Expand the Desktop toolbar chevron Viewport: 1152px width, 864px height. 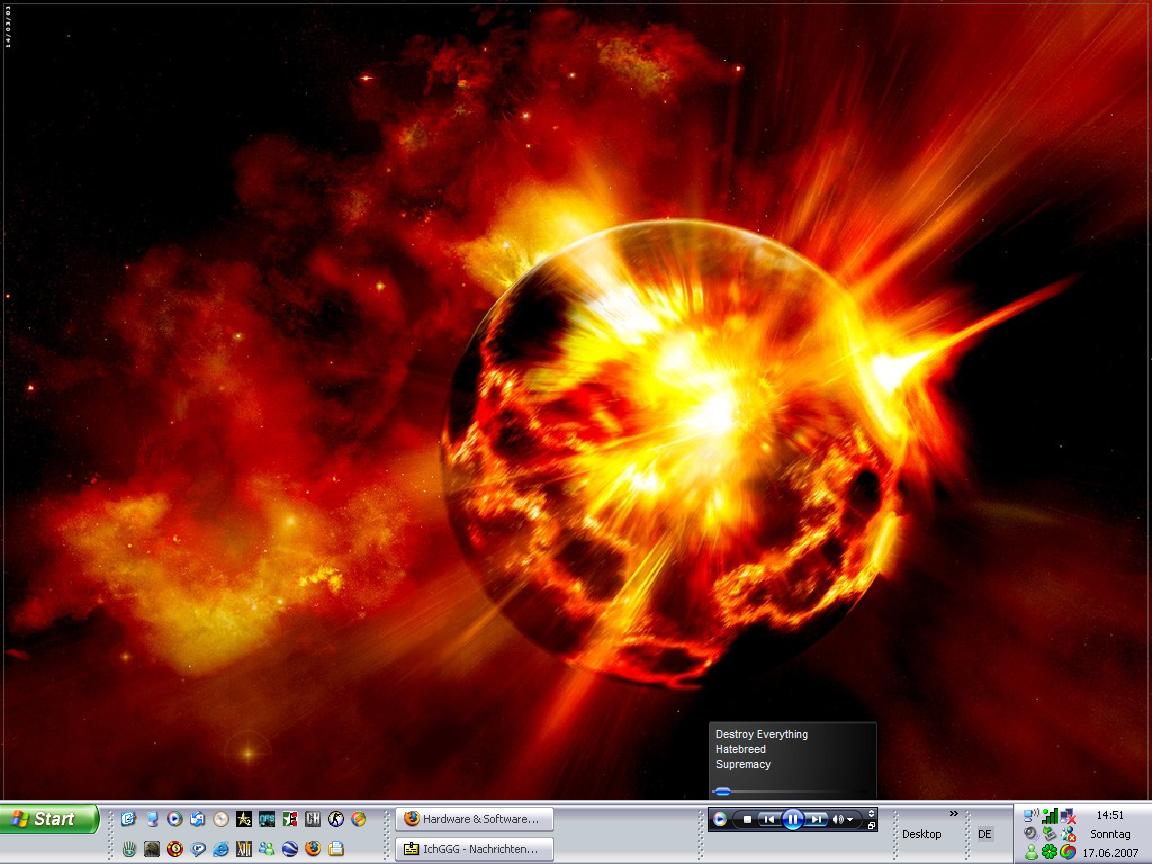click(x=953, y=813)
